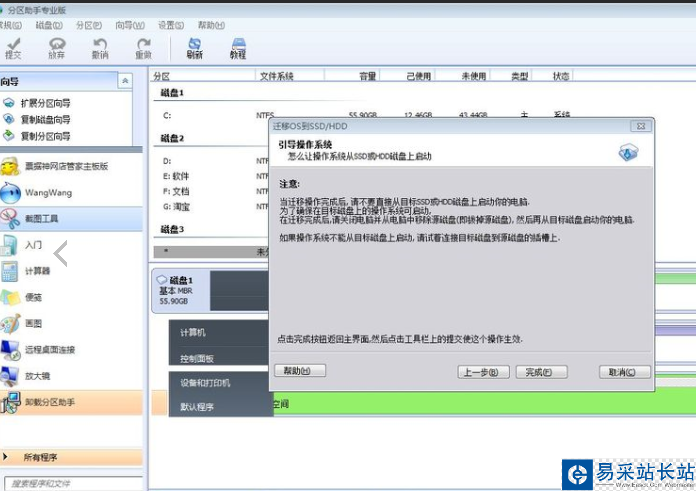Viewport: 696px width, 491px height.
Task: Click the 放弃 (discard) toolbar icon
Action: tap(57, 48)
